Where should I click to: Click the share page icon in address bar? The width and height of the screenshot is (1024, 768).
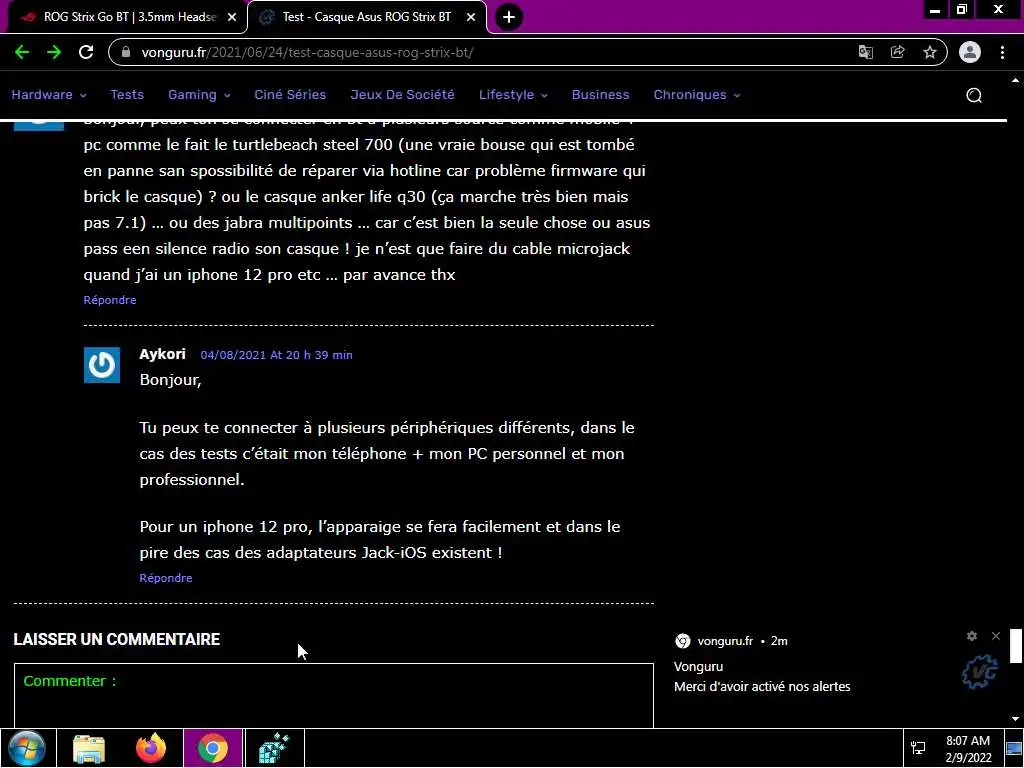click(x=898, y=52)
